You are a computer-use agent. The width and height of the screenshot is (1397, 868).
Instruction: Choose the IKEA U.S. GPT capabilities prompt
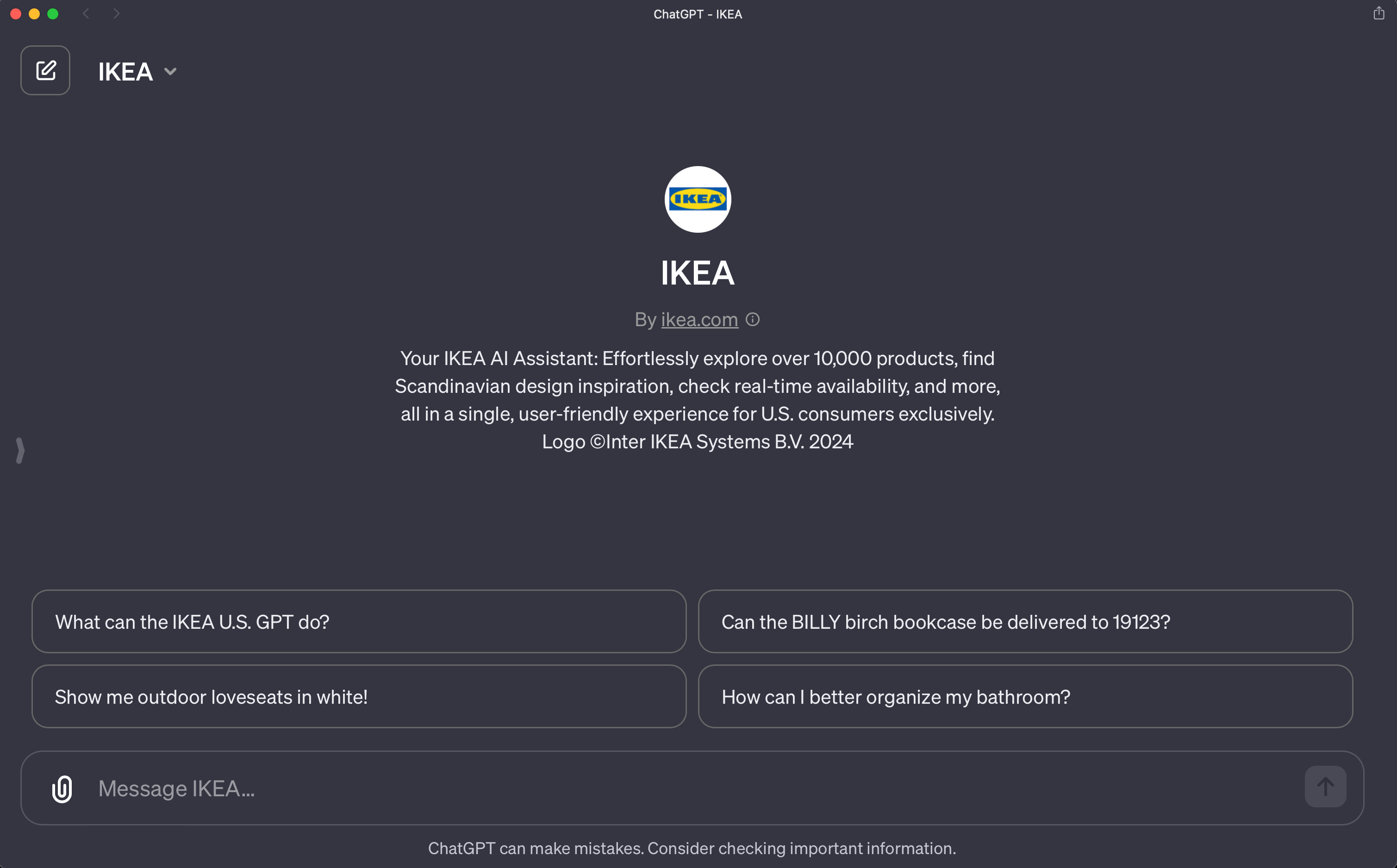tap(360, 622)
